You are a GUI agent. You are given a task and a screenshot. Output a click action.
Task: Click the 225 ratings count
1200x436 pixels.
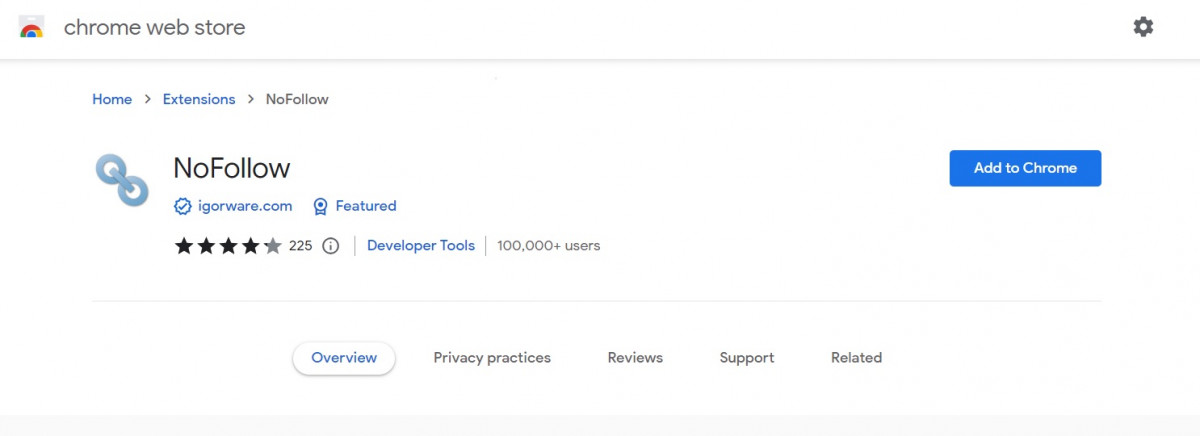(300, 246)
